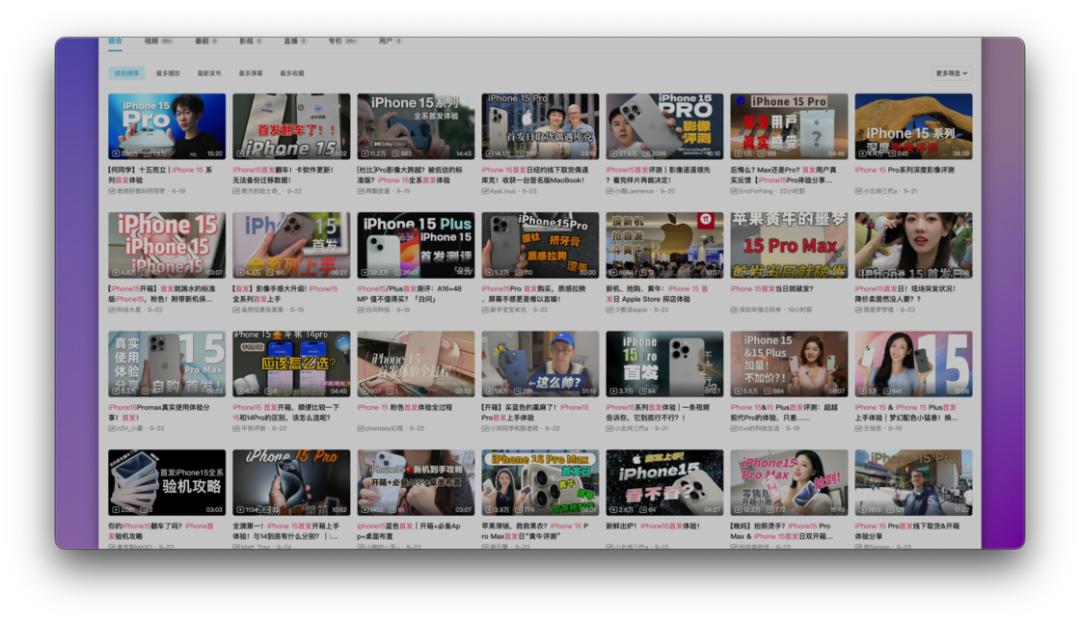Viewport: 1080px width, 622px height.
Task: Open iPhone 15 PRO 影像评测 thumbnail
Action: point(665,126)
